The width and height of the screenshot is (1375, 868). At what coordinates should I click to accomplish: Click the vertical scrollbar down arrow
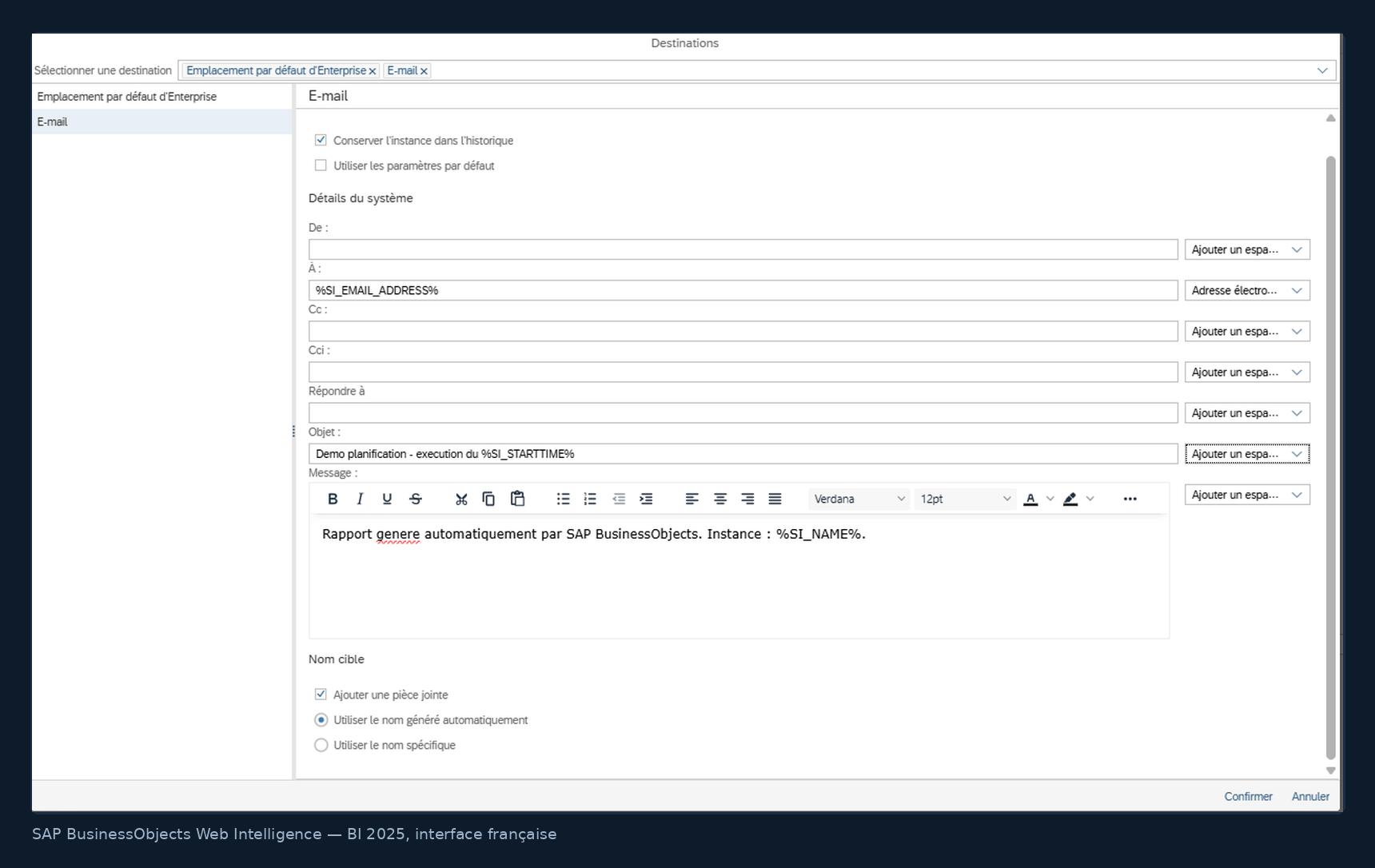pyautogui.click(x=1331, y=770)
